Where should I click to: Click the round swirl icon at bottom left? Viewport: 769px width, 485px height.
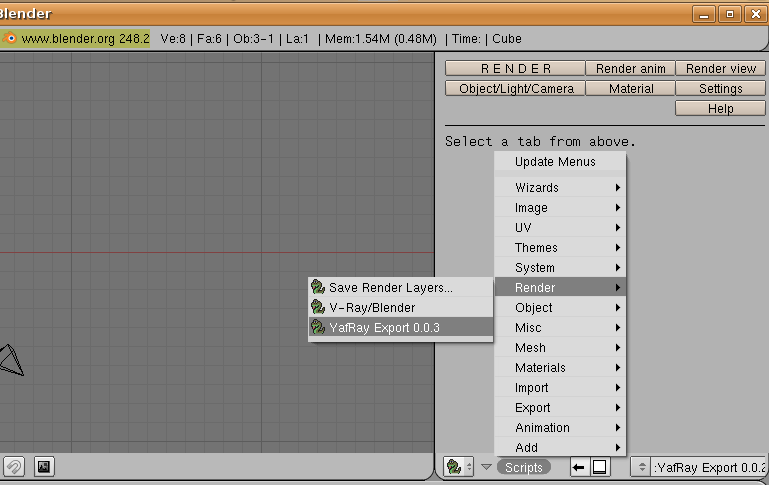point(14,466)
